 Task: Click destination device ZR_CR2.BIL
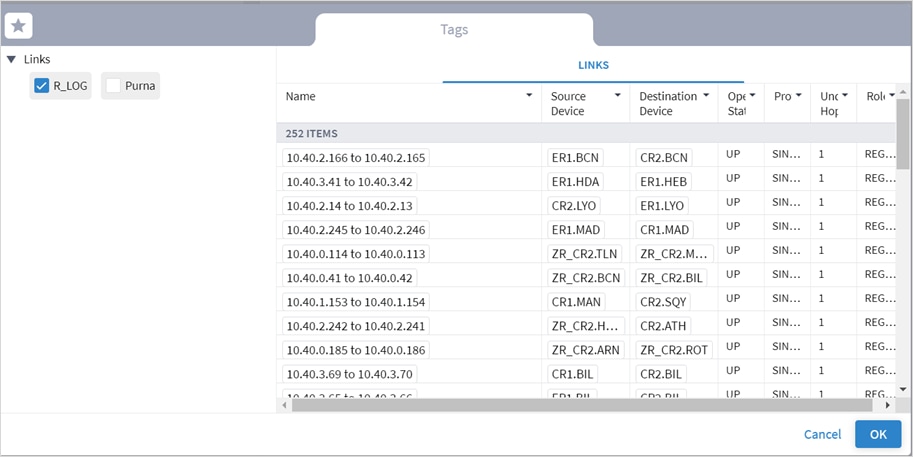tap(671, 278)
